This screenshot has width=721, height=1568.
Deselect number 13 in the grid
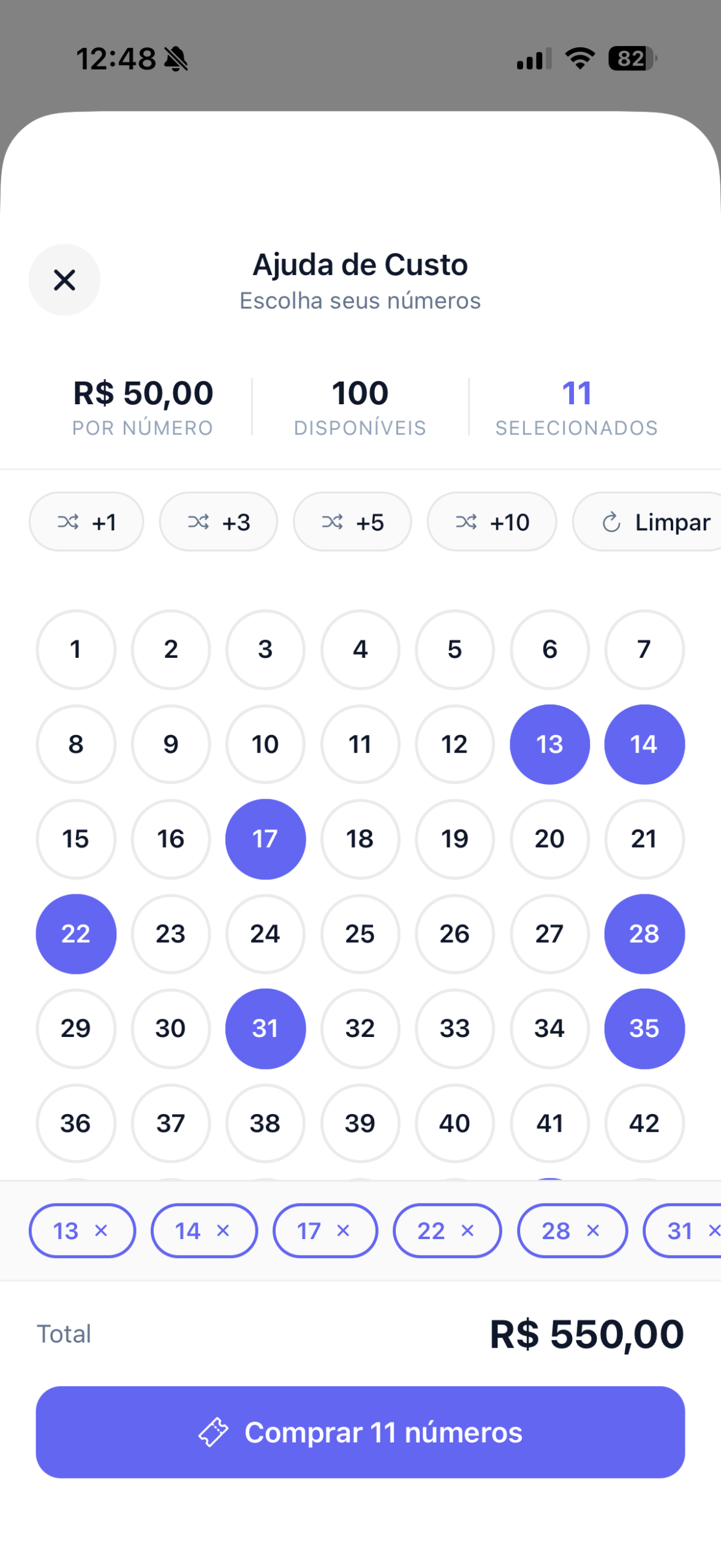click(x=549, y=744)
